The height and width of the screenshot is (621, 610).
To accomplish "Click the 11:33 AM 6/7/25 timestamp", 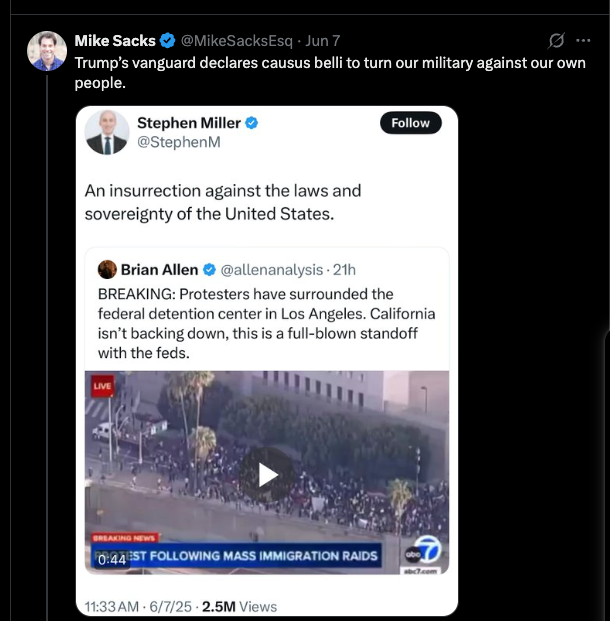I will point(138,606).
